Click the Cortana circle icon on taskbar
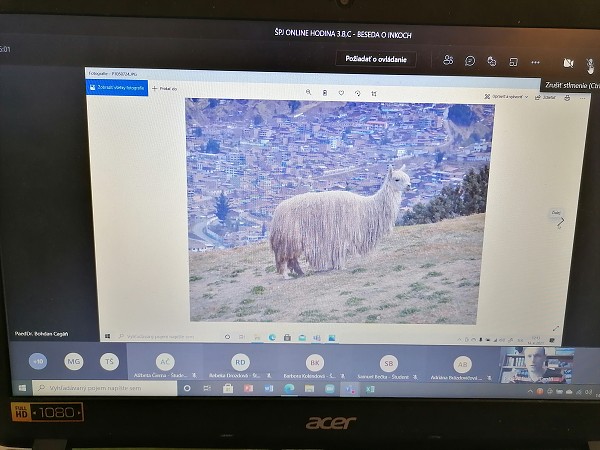The height and width of the screenshot is (450, 600). tap(187, 388)
